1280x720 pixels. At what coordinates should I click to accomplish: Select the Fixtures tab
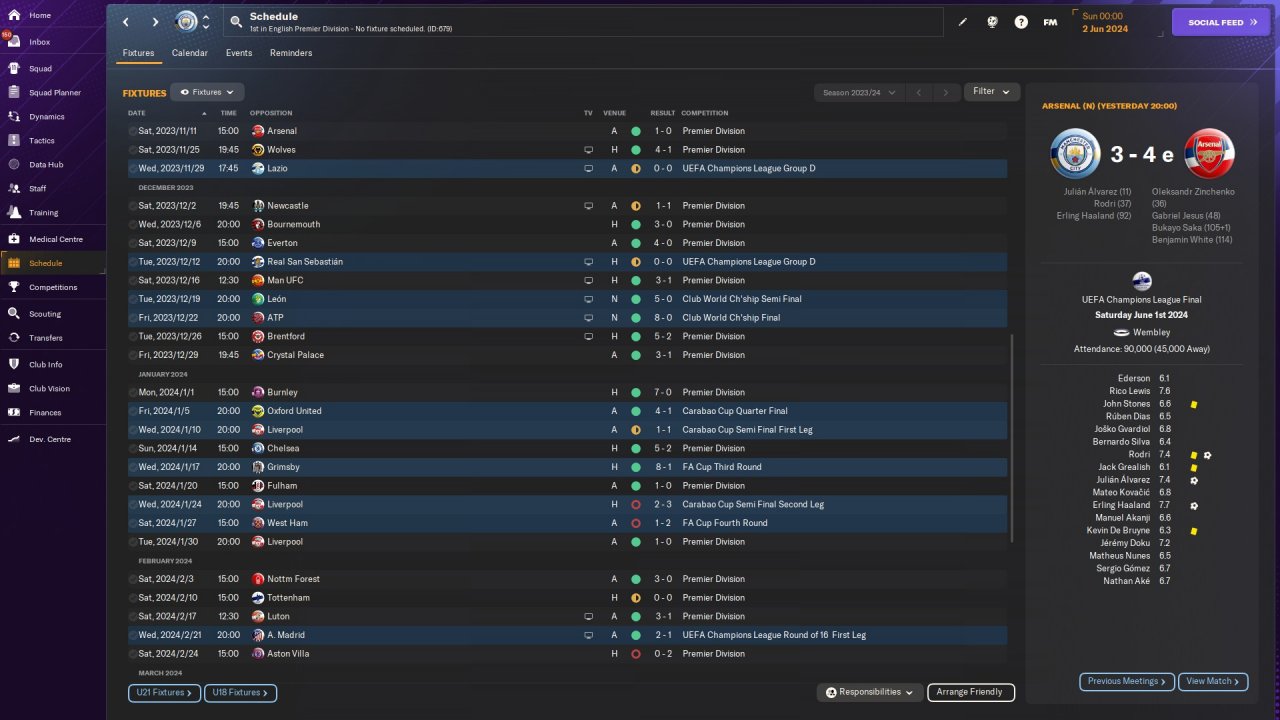(138, 53)
